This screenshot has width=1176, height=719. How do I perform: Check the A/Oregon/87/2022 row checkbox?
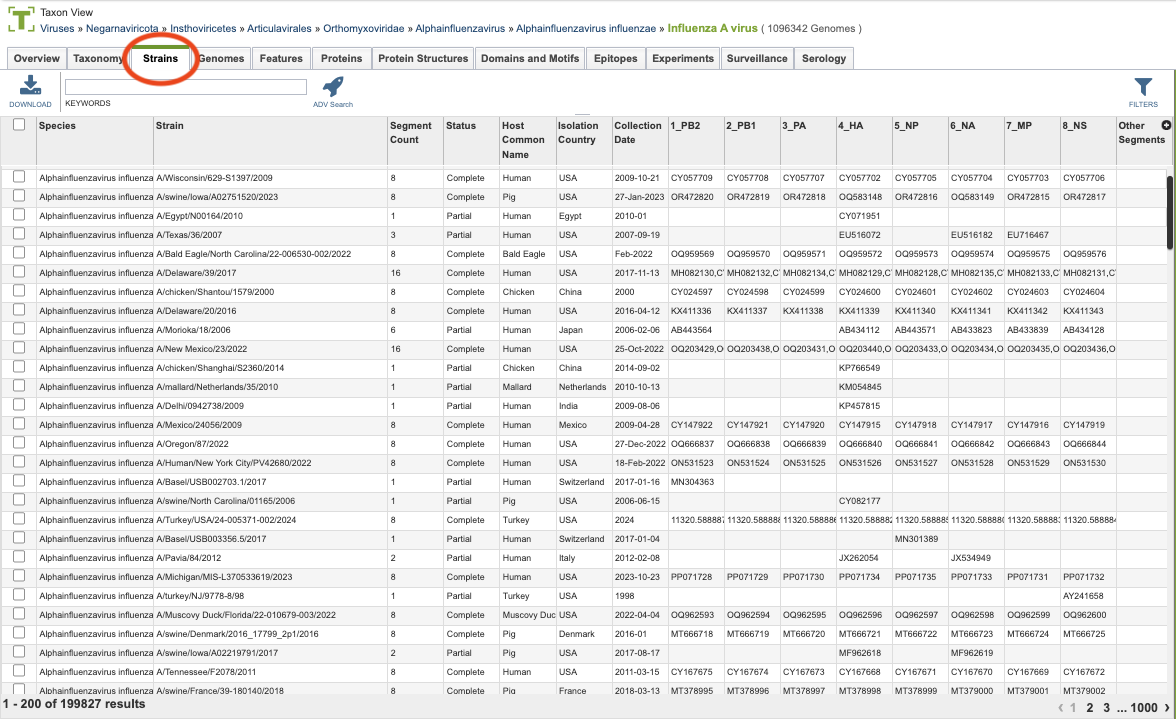tap(20, 443)
